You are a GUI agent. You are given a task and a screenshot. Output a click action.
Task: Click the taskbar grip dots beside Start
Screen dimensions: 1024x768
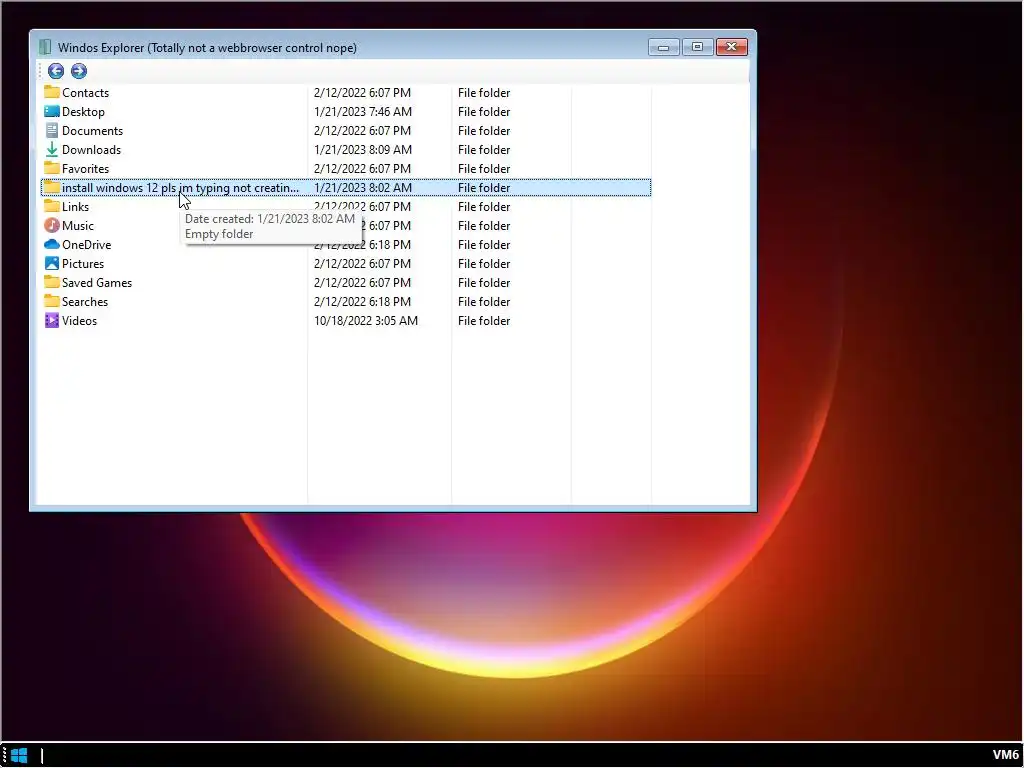pos(5,756)
